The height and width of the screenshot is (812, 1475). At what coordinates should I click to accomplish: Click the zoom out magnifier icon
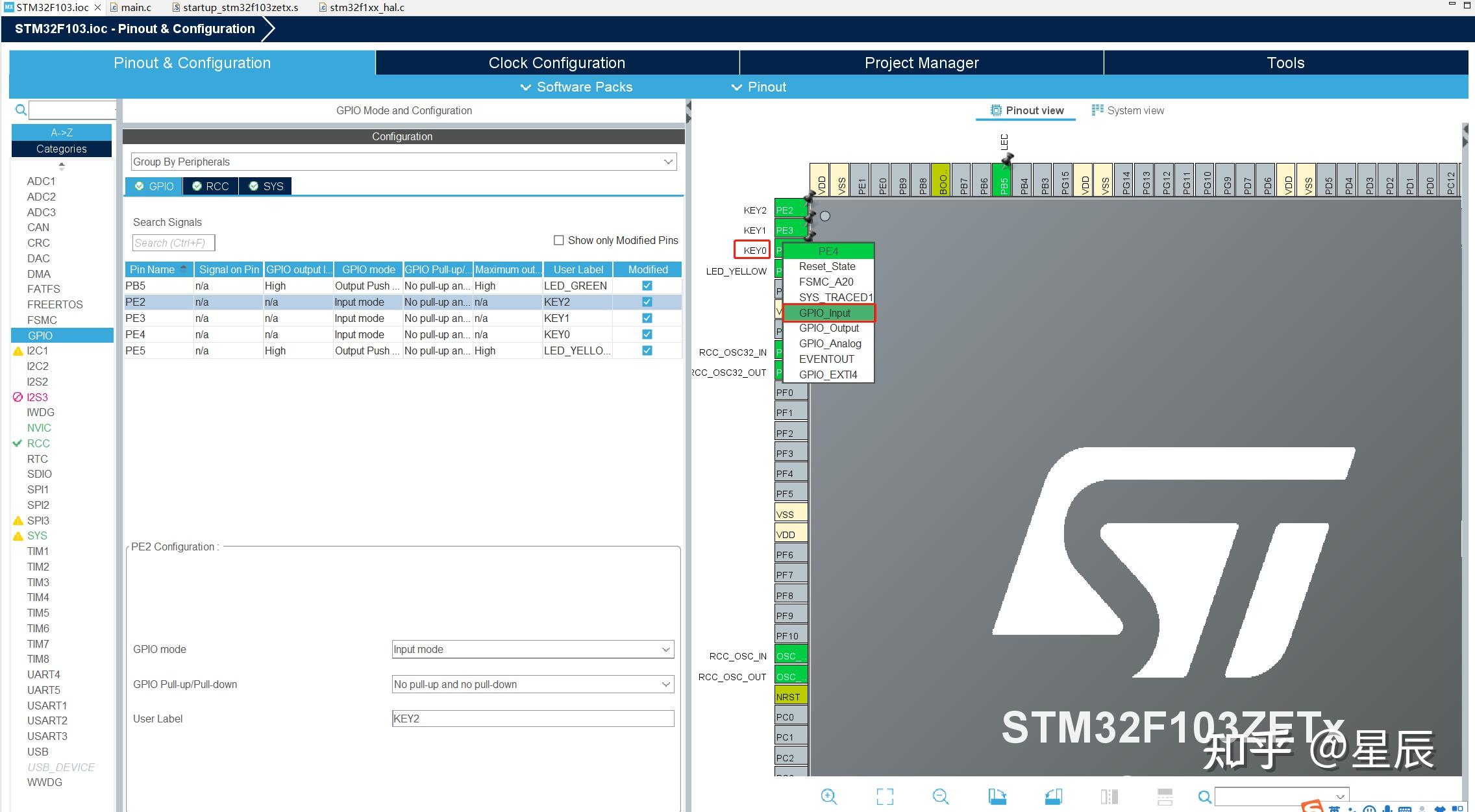point(940,796)
